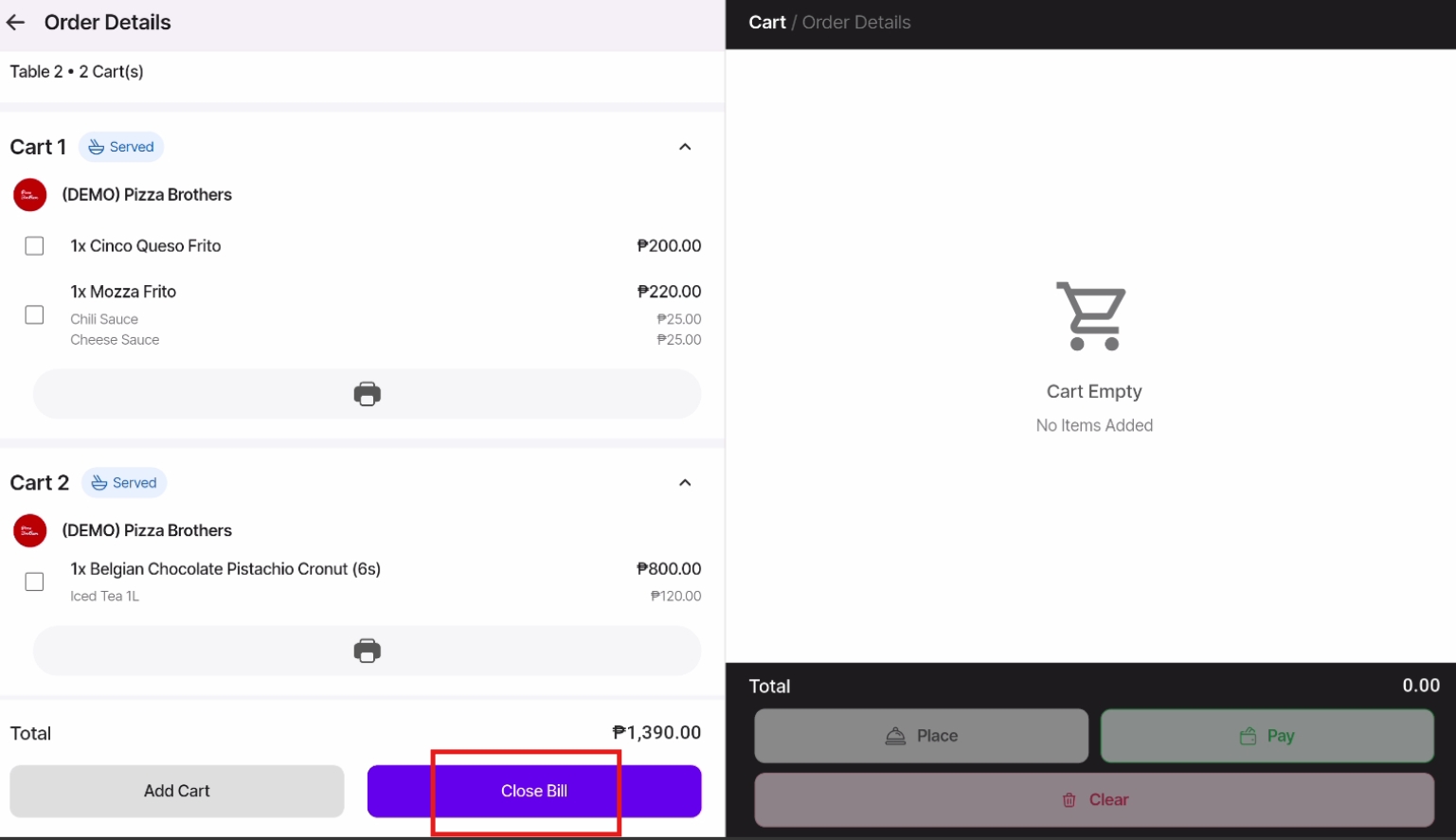1456x840 pixels.
Task: Select the Belgian Chocolate Pistachio Cronut checkbox
Action: pos(34,581)
